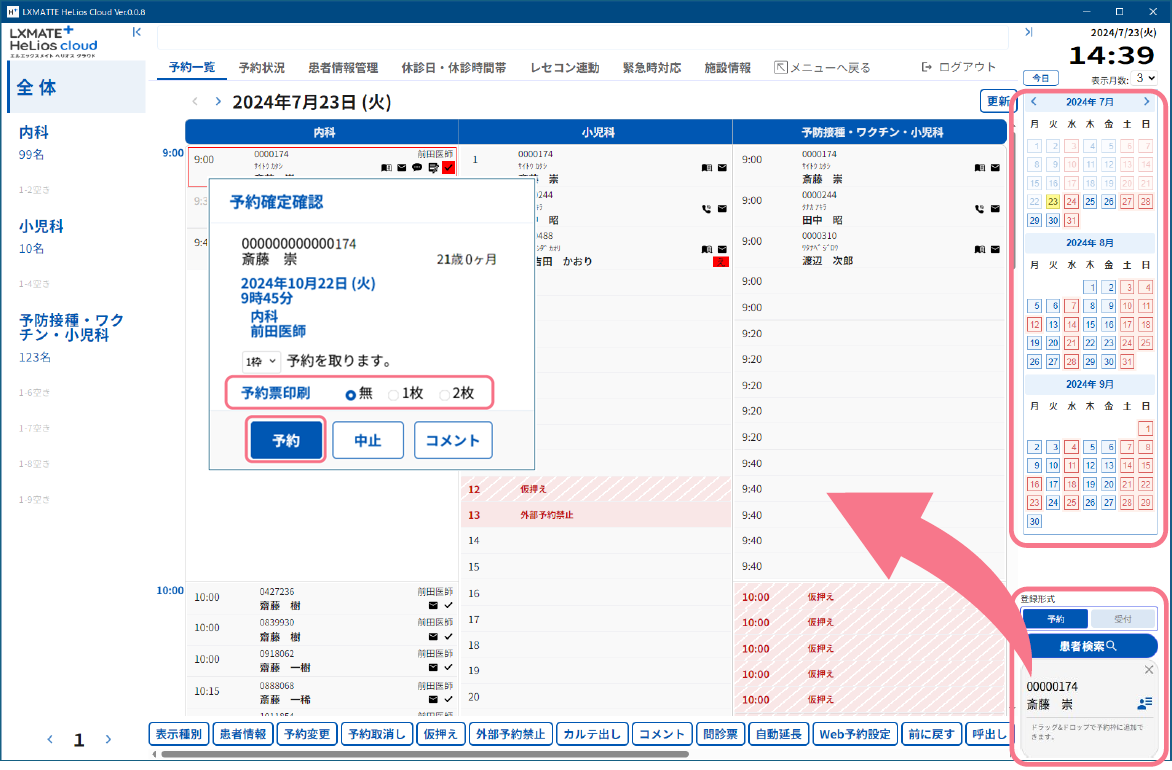Go to next page arrow in left sidebar
The width and height of the screenshot is (1172, 770).
(x=109, y=740)
